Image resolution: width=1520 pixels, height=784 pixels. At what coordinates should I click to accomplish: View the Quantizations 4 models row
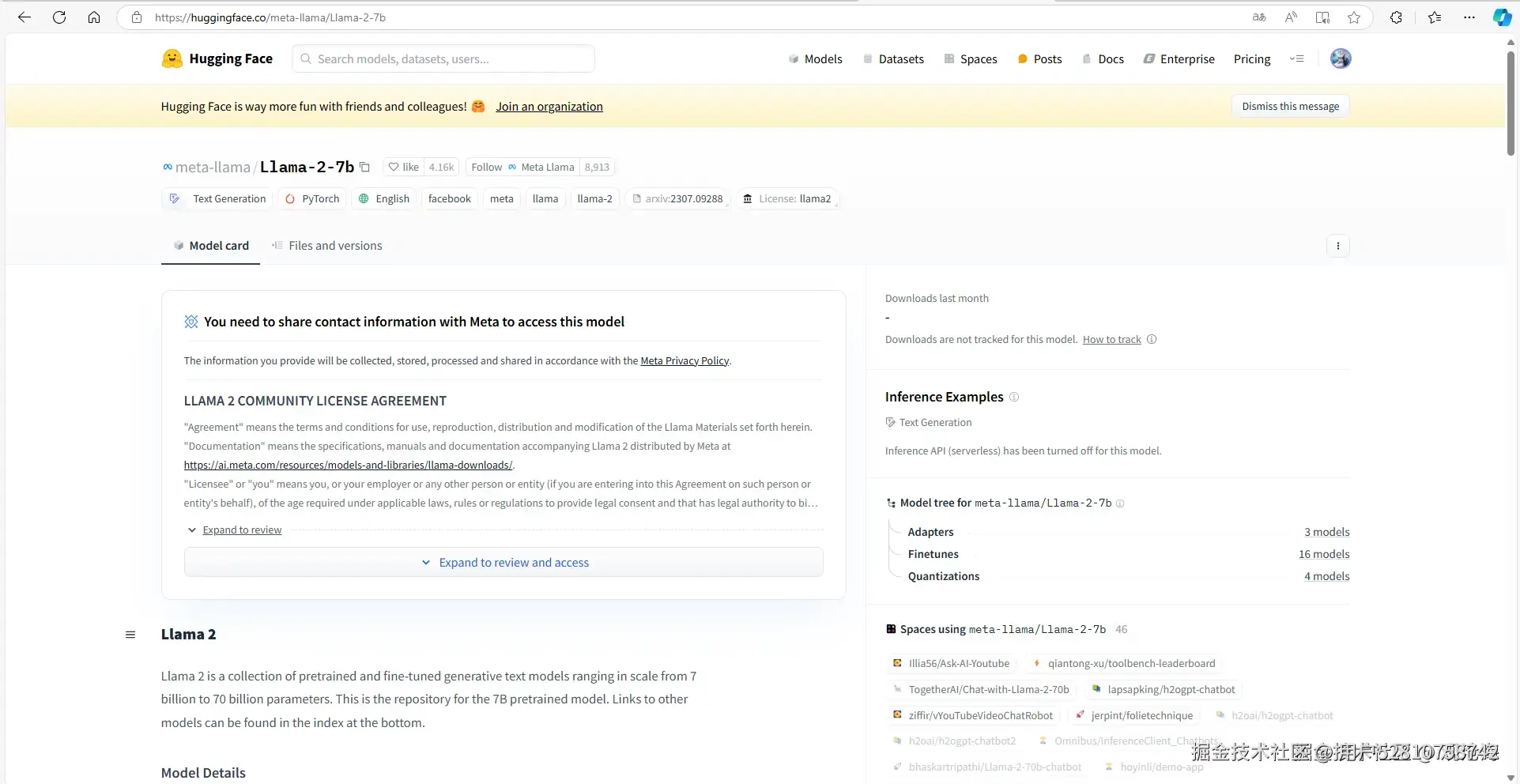click(1129, 577)
